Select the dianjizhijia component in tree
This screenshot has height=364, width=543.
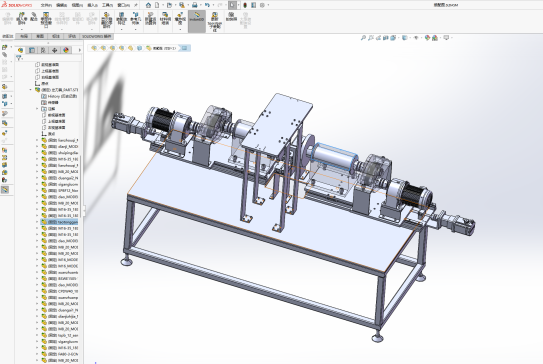click(x=60, y=316)
